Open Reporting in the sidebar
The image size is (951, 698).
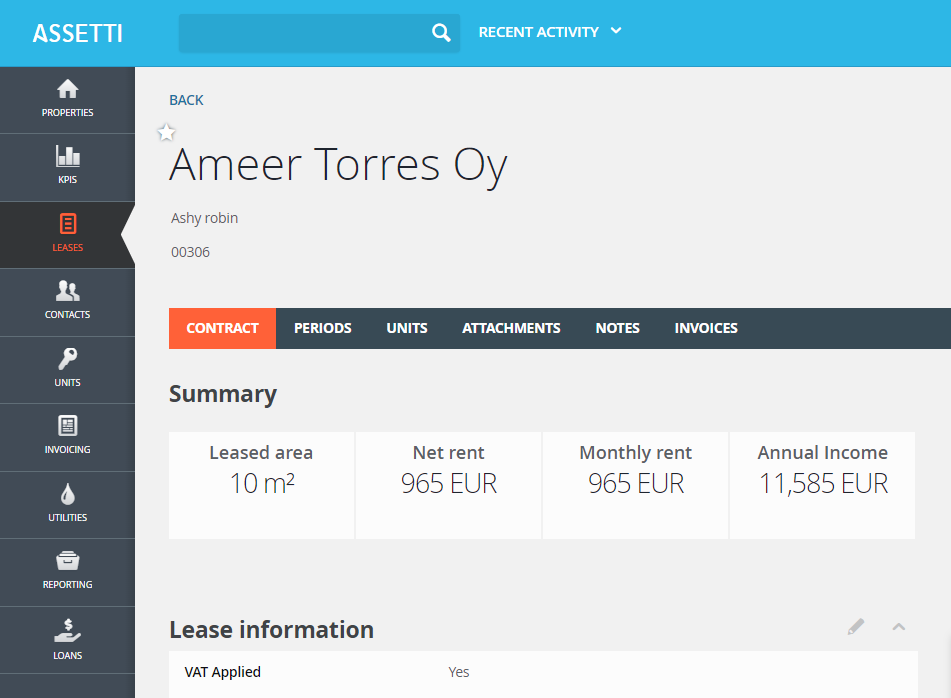point(67,572)
